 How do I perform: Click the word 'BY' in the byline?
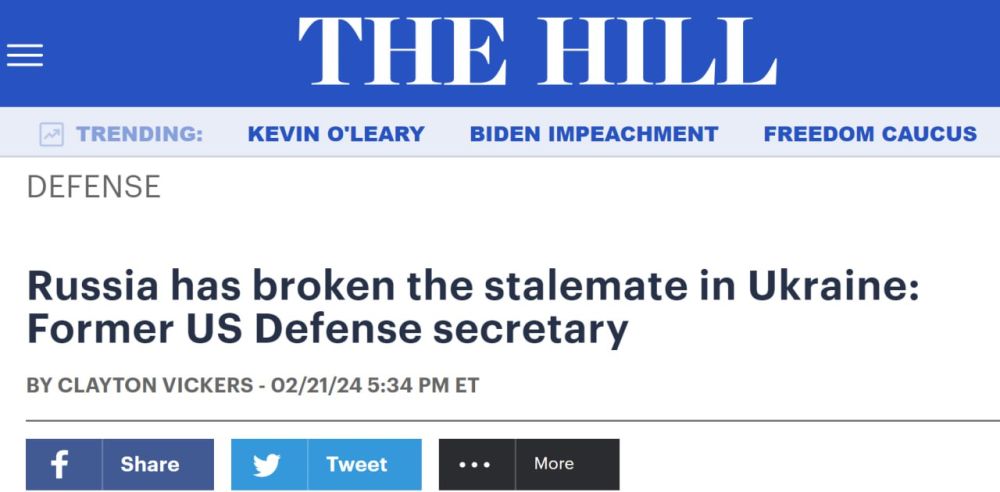39,386
